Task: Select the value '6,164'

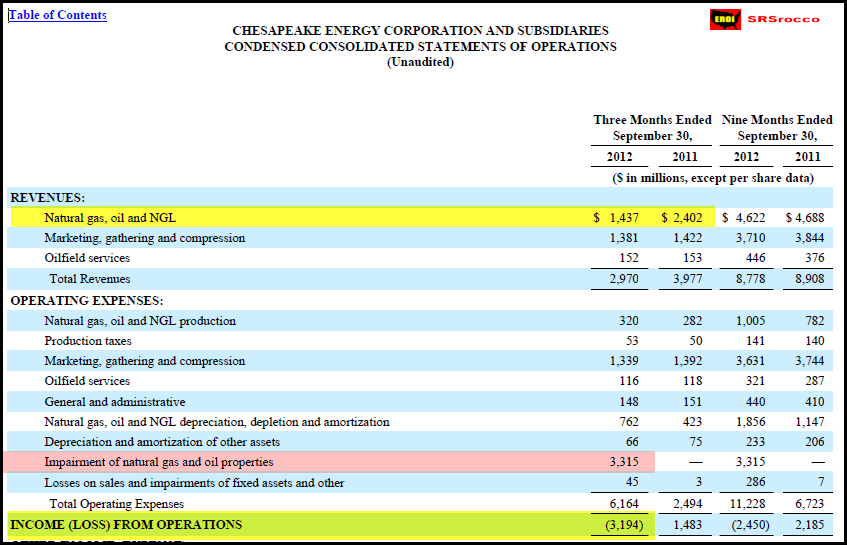Action: 624,504
